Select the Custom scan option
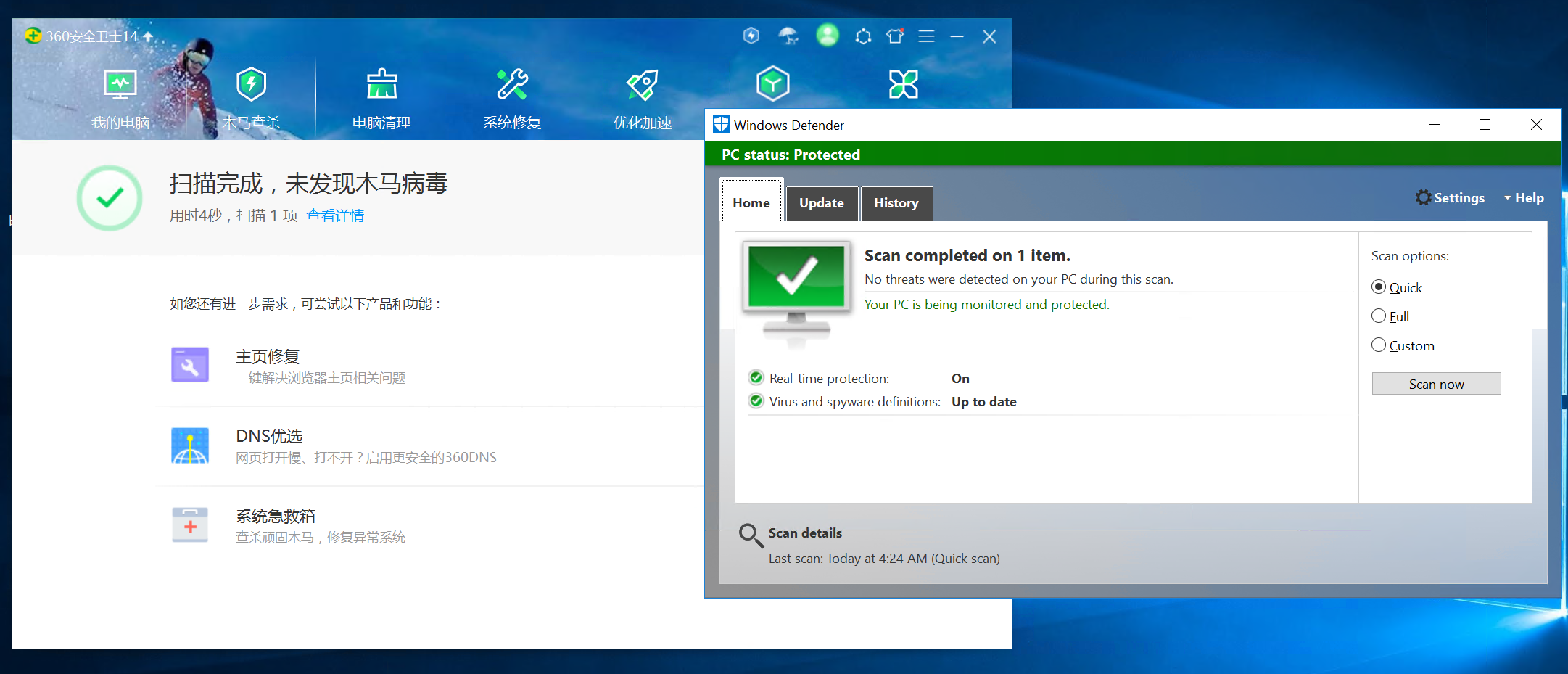The image size is (1568, 674). click(1403, 345)
